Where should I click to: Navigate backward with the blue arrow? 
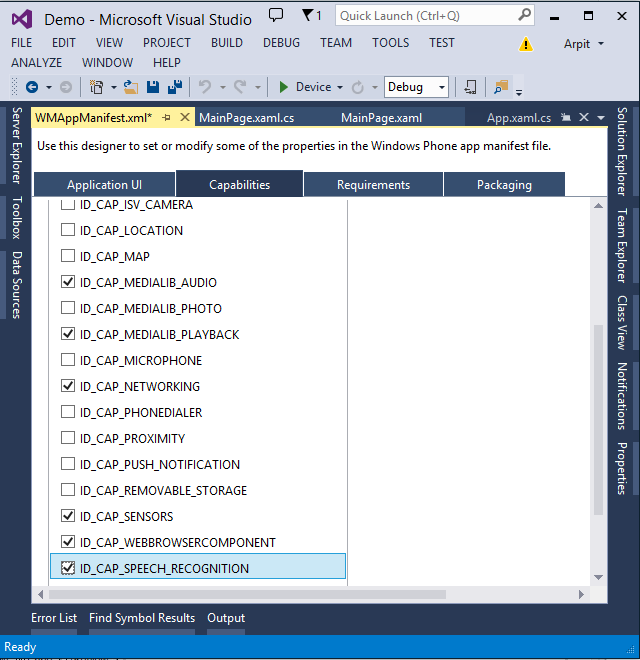pos(32,87)
